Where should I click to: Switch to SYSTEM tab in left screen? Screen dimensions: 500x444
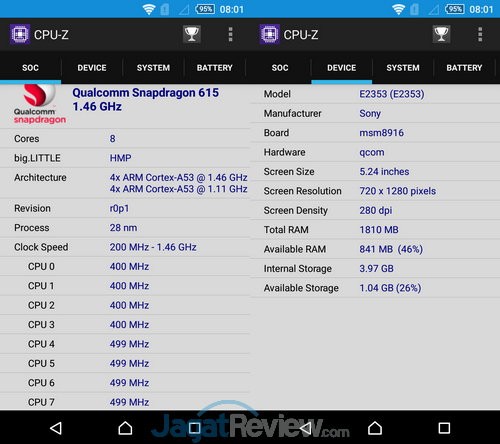[153, 68]
